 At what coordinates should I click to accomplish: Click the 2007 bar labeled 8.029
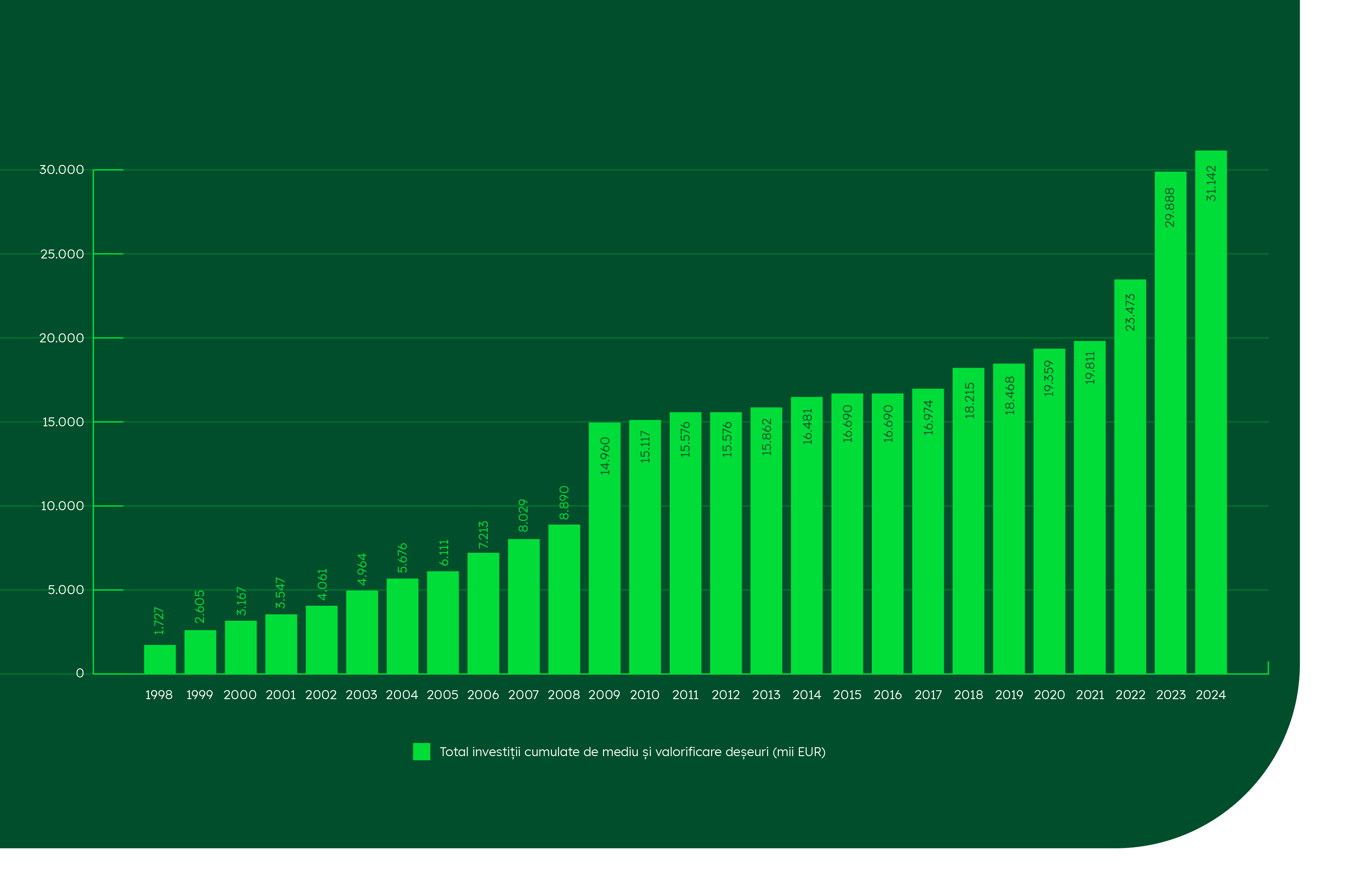click(523, 606)
